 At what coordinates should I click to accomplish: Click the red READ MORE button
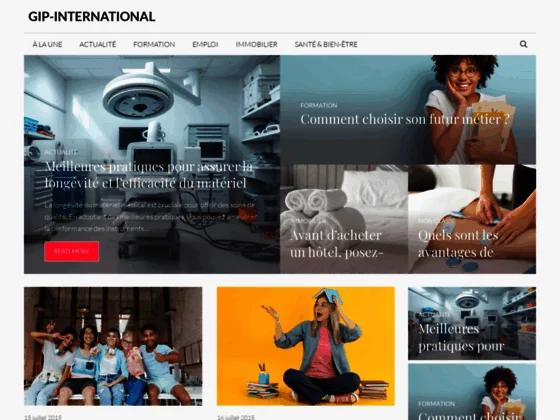(x=71, y=251)
